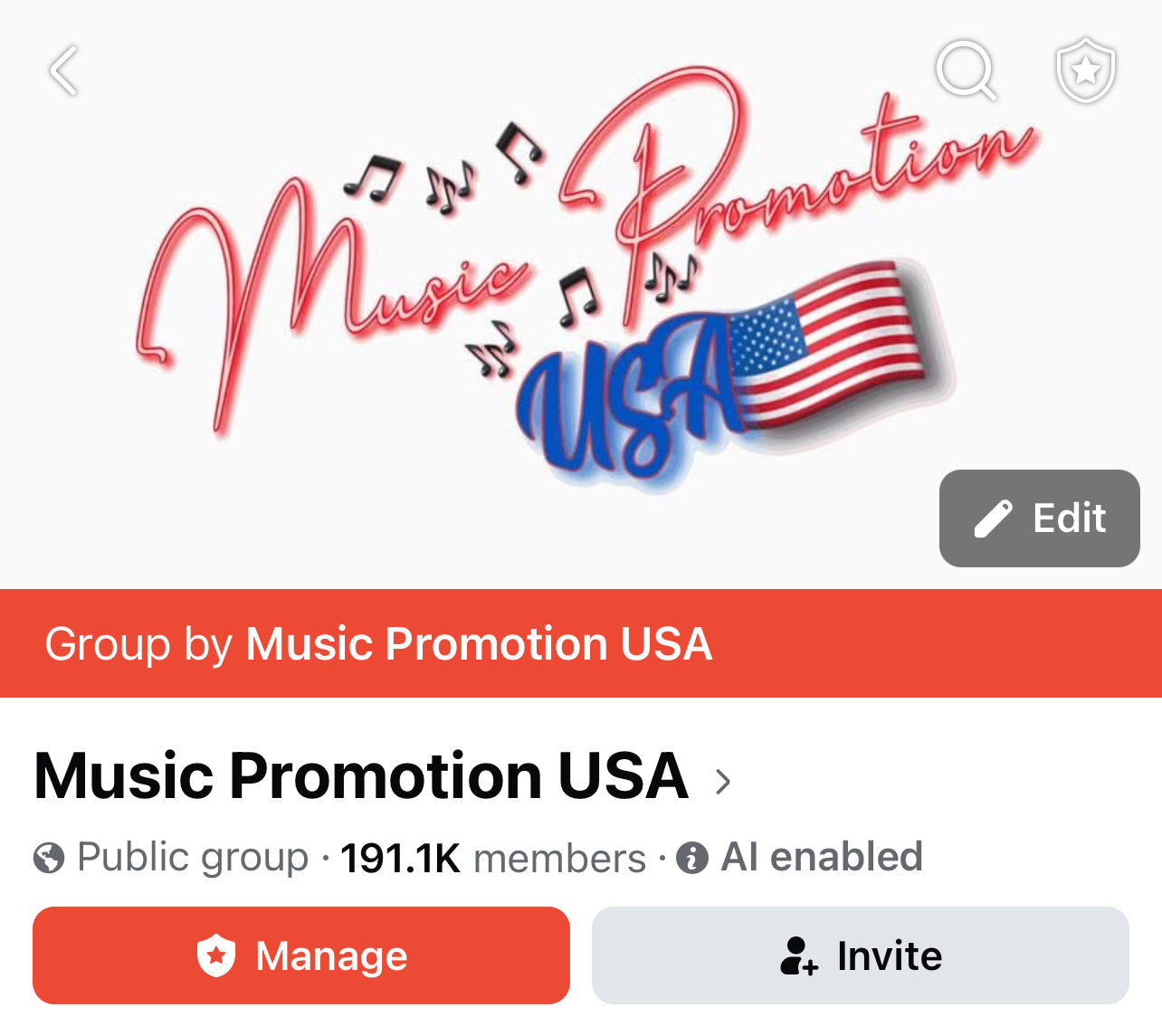The height and width of the screenshot is (1036, 1162).
Task: Tap the Public group privacy label
Action: (193, 857)
